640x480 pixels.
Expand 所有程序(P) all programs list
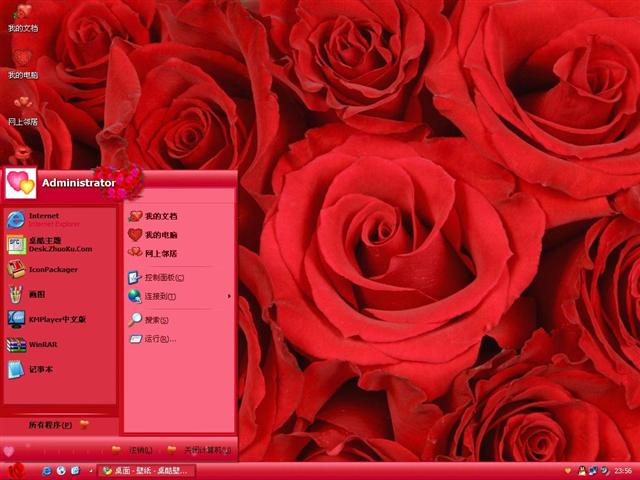[59, 425]
